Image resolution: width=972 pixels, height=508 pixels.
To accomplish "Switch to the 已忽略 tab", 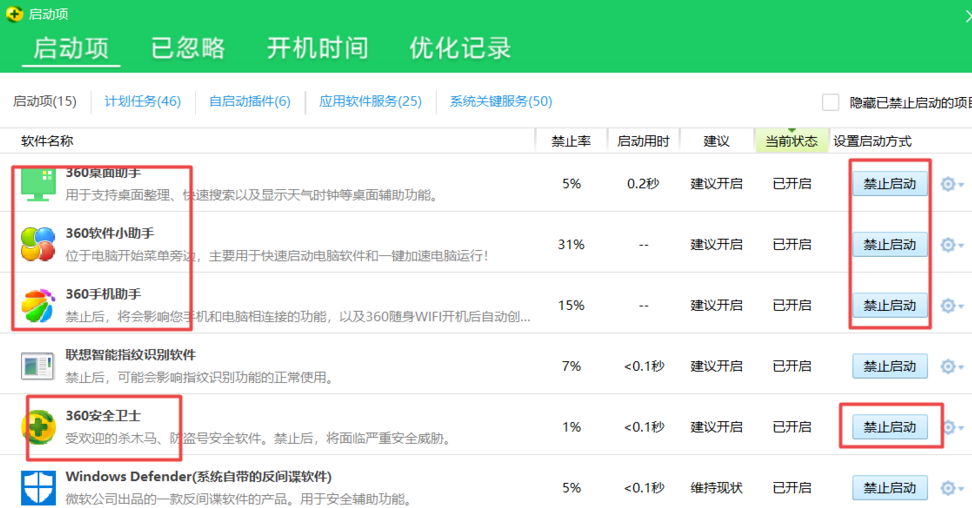I will coord(188,48).
